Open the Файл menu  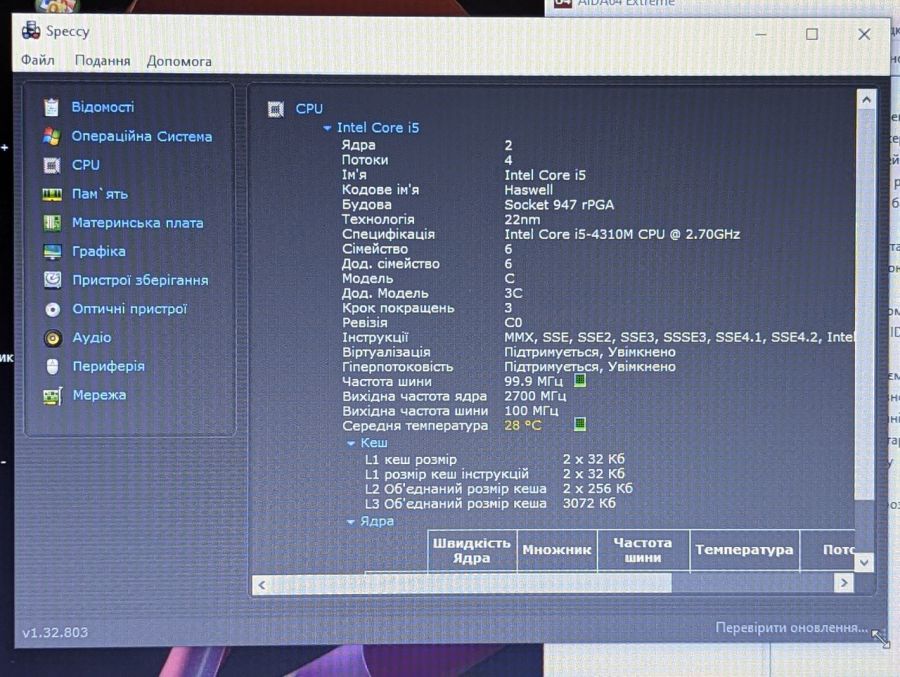[x=38, y=60]
